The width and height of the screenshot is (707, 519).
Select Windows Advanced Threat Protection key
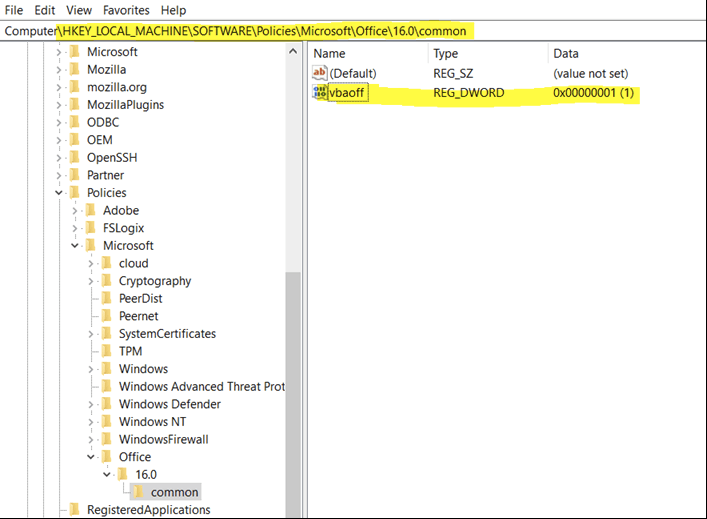[202, 386]
